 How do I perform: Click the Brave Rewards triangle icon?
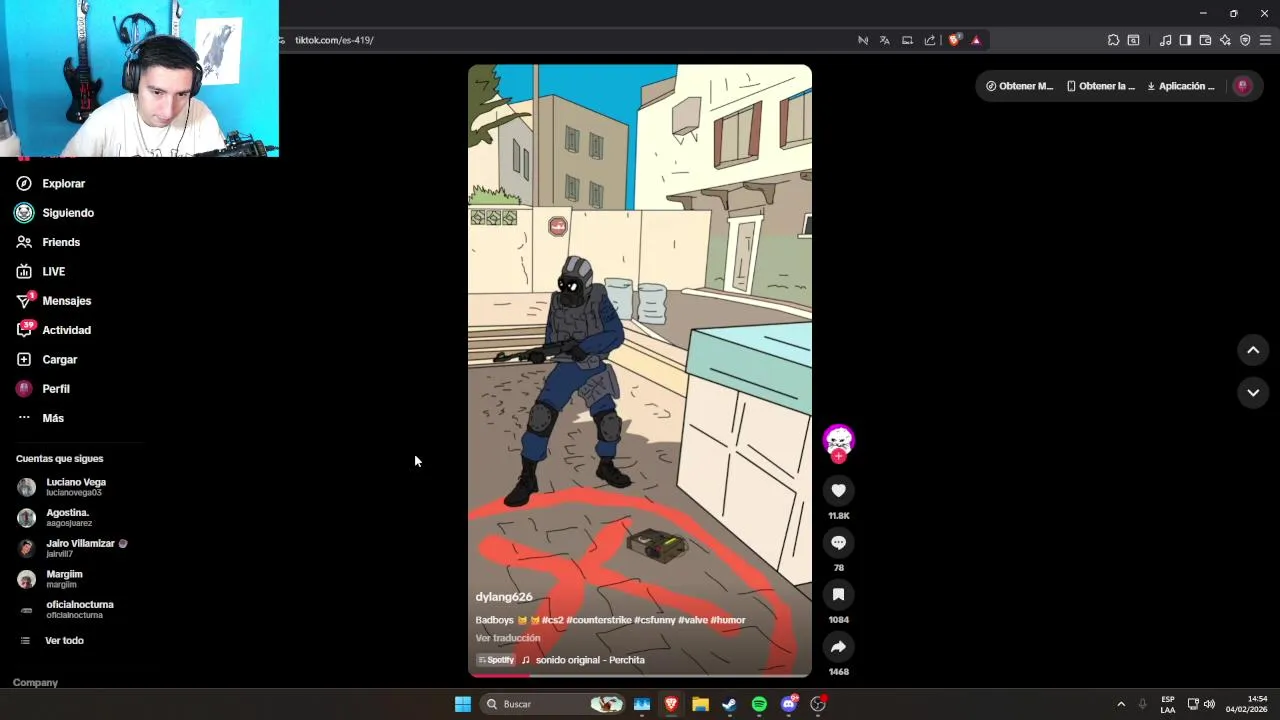pos(976,40)
